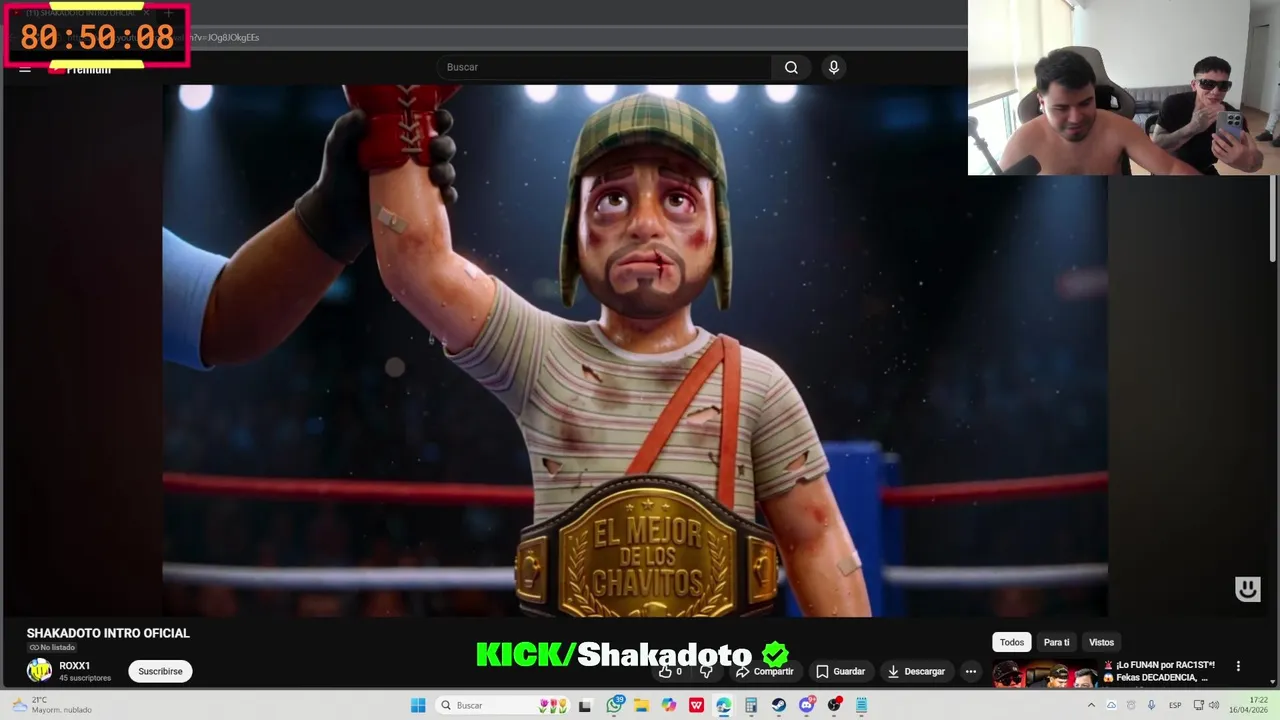The image size is (1280, 720).
Task: Open more video actions ellipsis
Action: [970, 671]
